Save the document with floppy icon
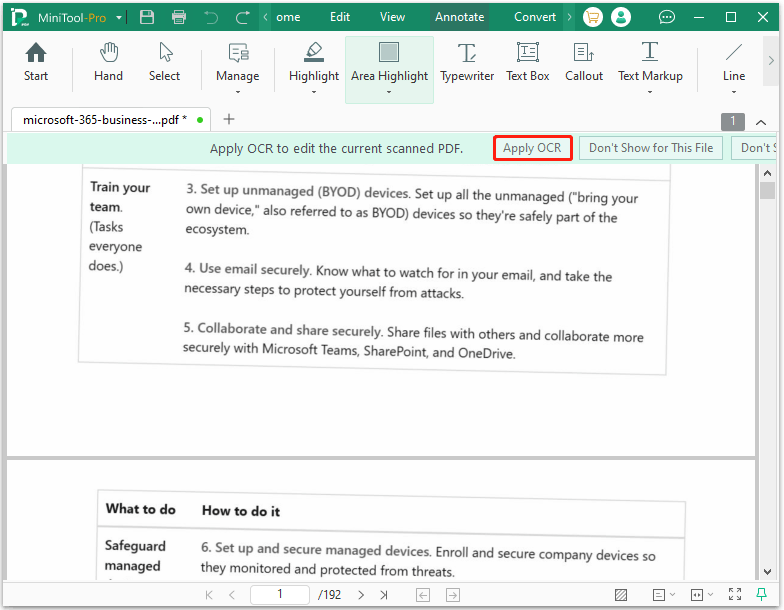The width and height of the screenshot is (784, 610). tap(147, 17)
